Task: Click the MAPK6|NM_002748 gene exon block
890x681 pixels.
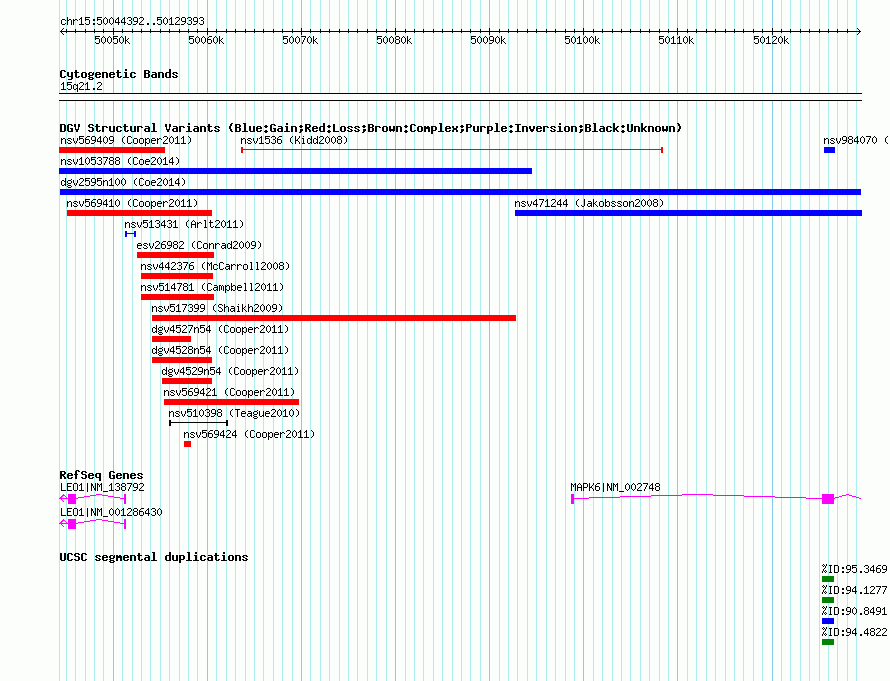Action: pyautogui.click(x=828, y=499)
